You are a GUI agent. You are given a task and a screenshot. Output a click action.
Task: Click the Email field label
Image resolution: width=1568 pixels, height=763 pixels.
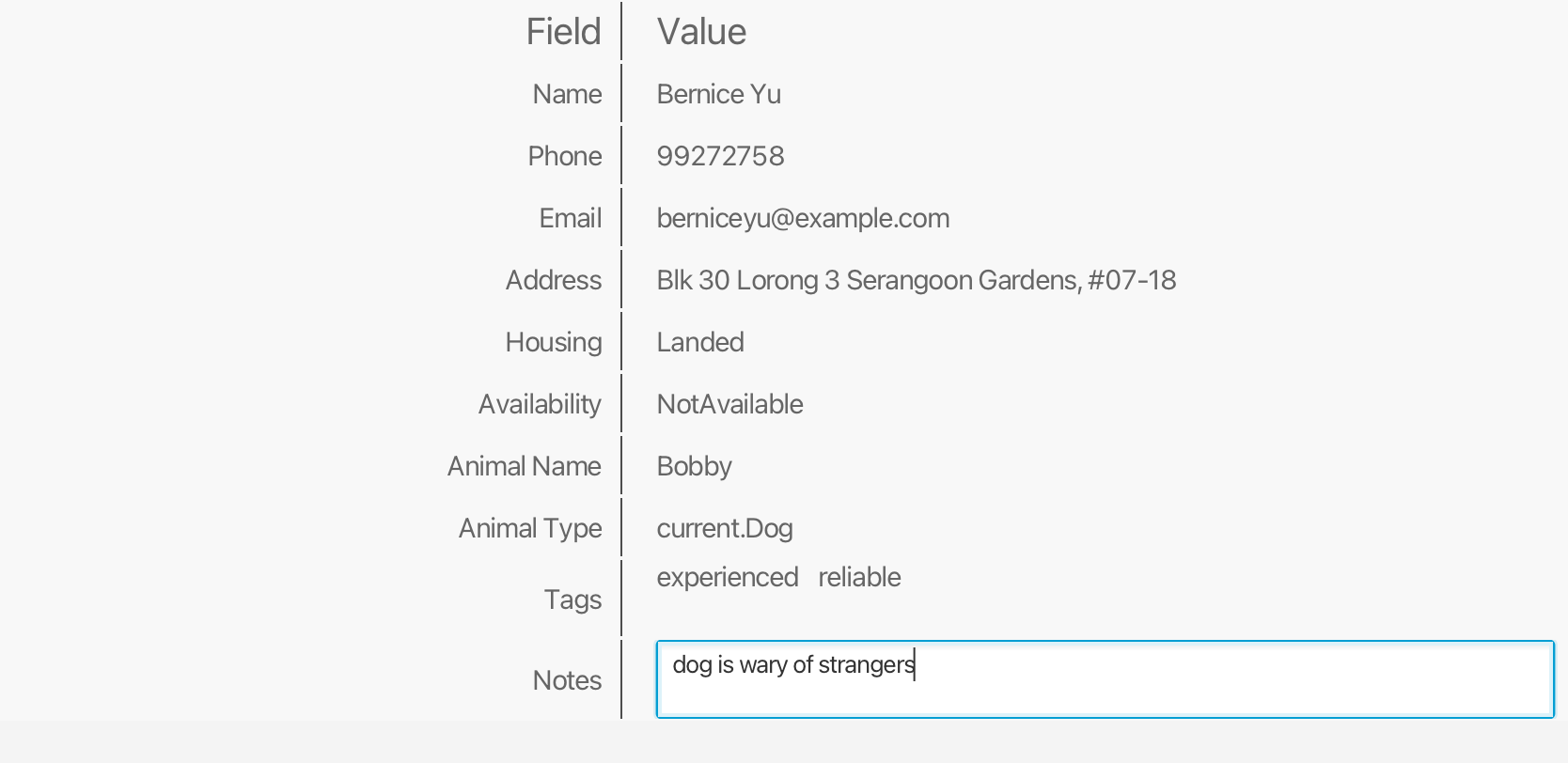pyautogui.click(x=570, y=218)
